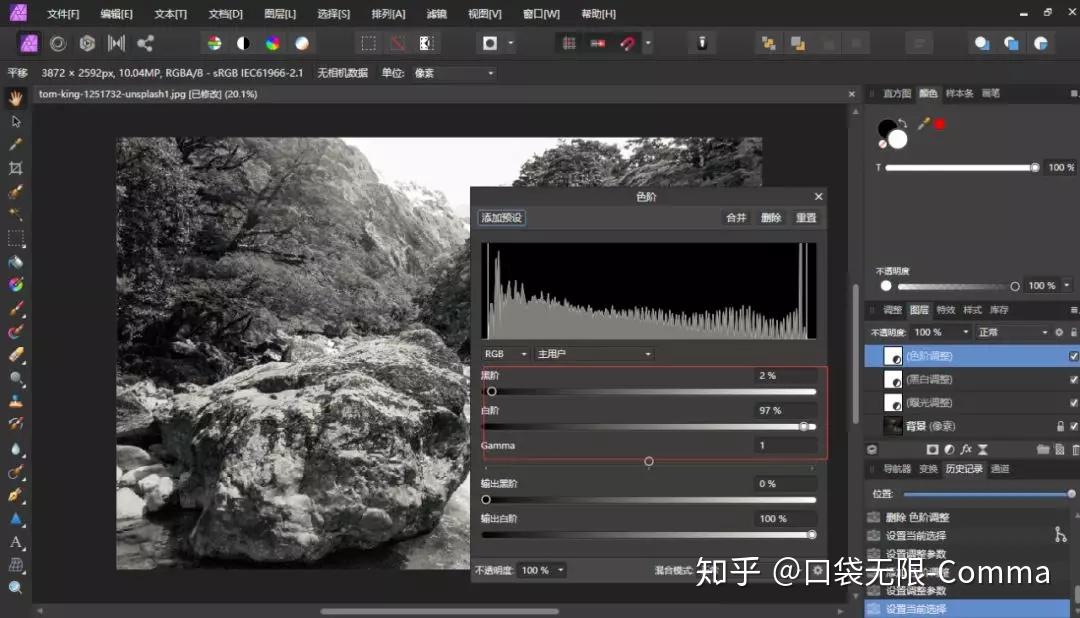This screenshot has height=618, width=1080.
Task: Open the RGB channel dropdown in 色阶 dialog
Action: [505, 353]
